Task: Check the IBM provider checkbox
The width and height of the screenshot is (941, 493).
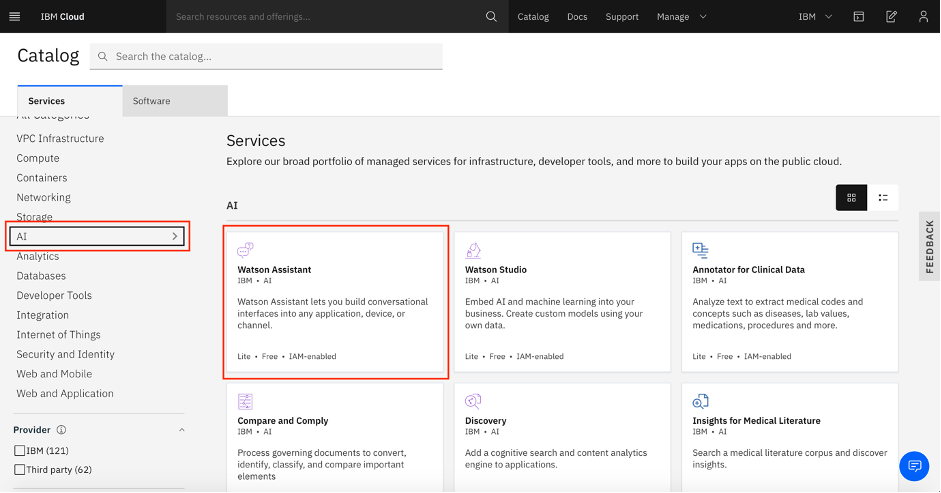Action: (x=20, y=451)
